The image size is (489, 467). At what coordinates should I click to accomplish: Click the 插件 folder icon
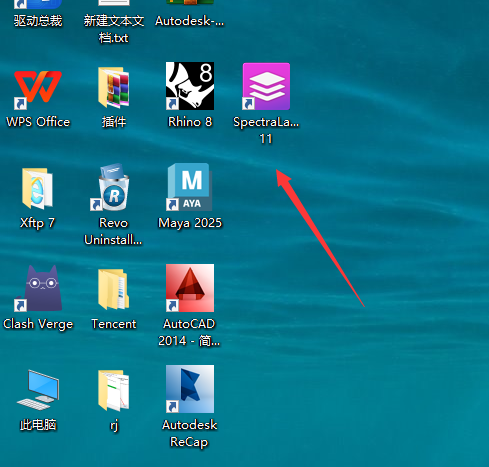(114, 87)
